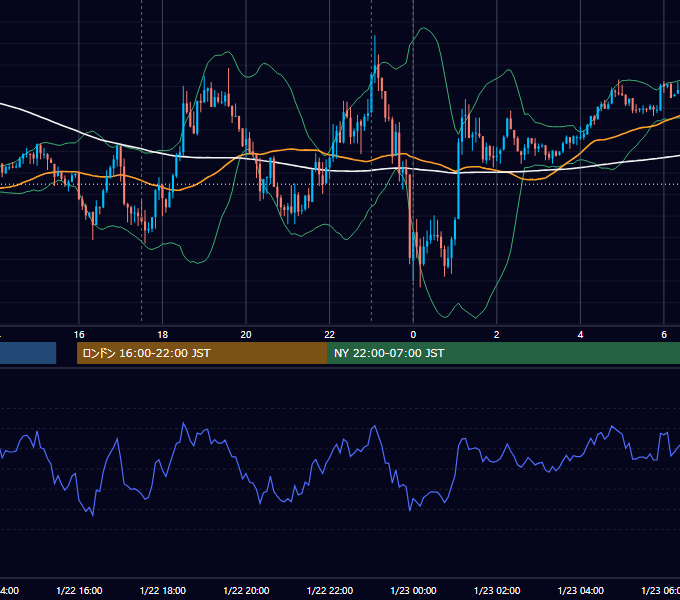Click the ロンドン 16:00-22:00 JST session bar
Screen dimensions: 680x600
pos(202,353)
